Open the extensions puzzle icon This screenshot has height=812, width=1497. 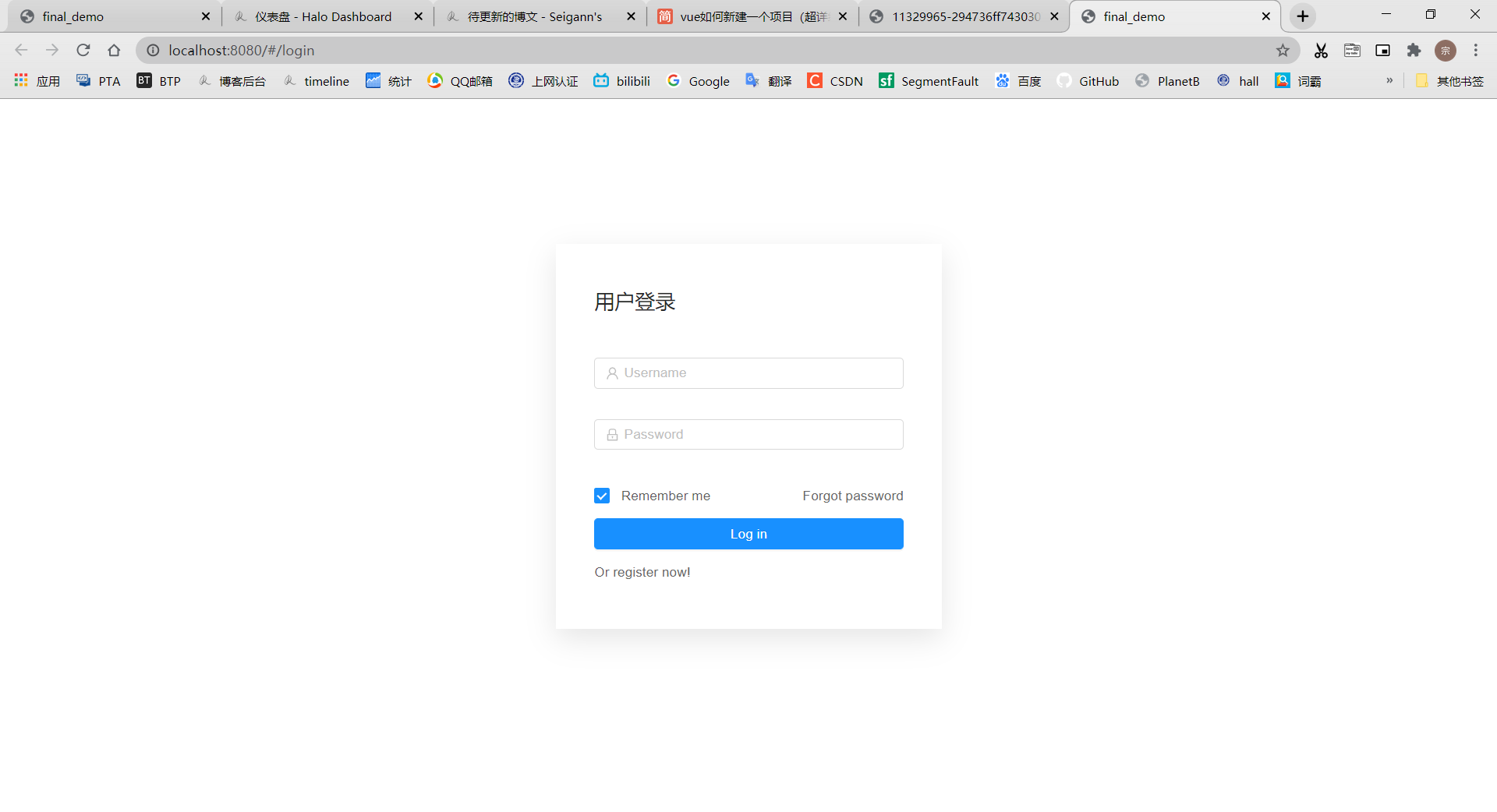coord(1414,51)
